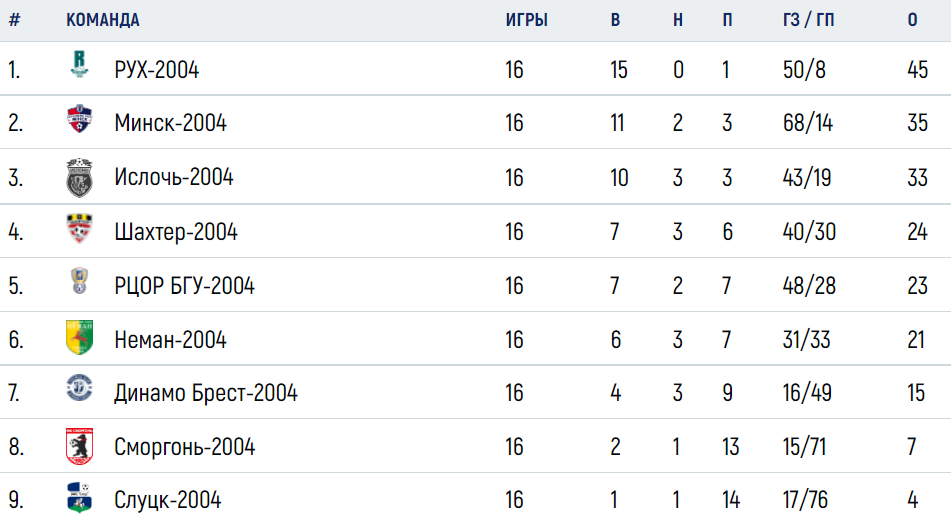Select the Шахтер-2004 club badge
951x522 pixels.
(x=79, y=228)
